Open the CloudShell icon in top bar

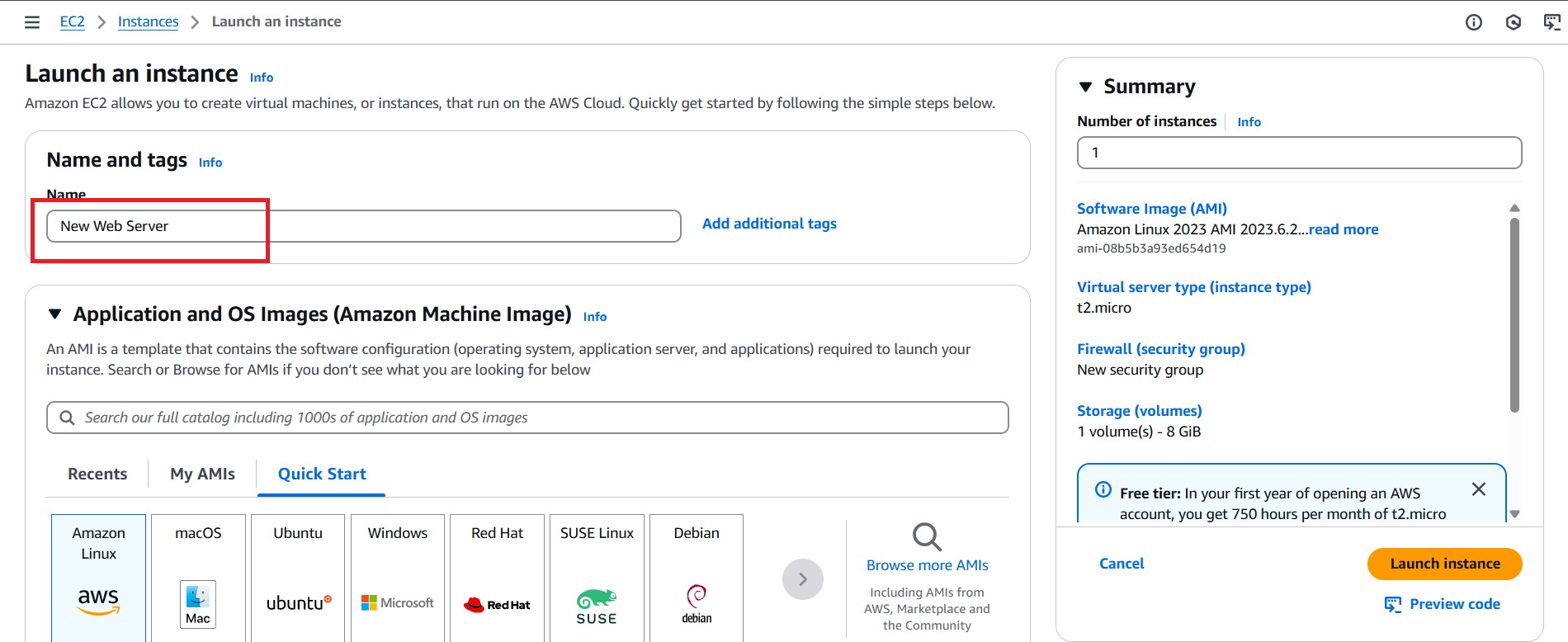pos(1552,22)
